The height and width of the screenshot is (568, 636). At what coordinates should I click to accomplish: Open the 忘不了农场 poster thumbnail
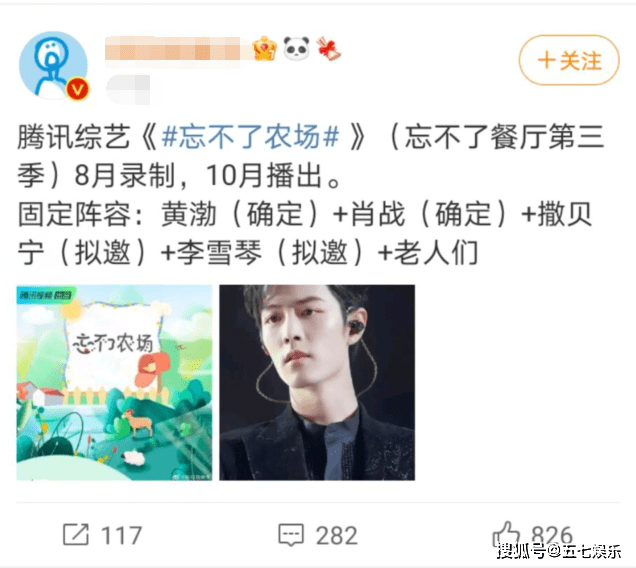click(114, 383)
